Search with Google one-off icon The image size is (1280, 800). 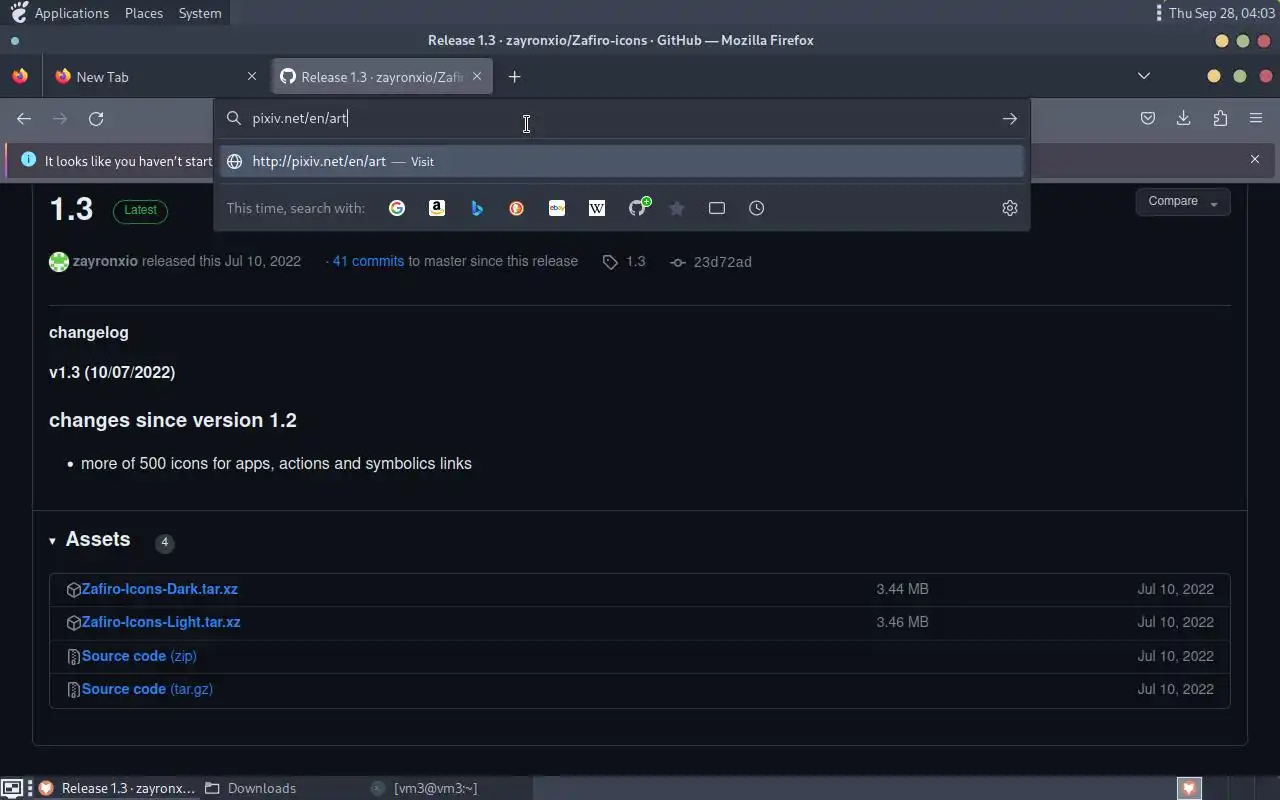click(397, 208)
